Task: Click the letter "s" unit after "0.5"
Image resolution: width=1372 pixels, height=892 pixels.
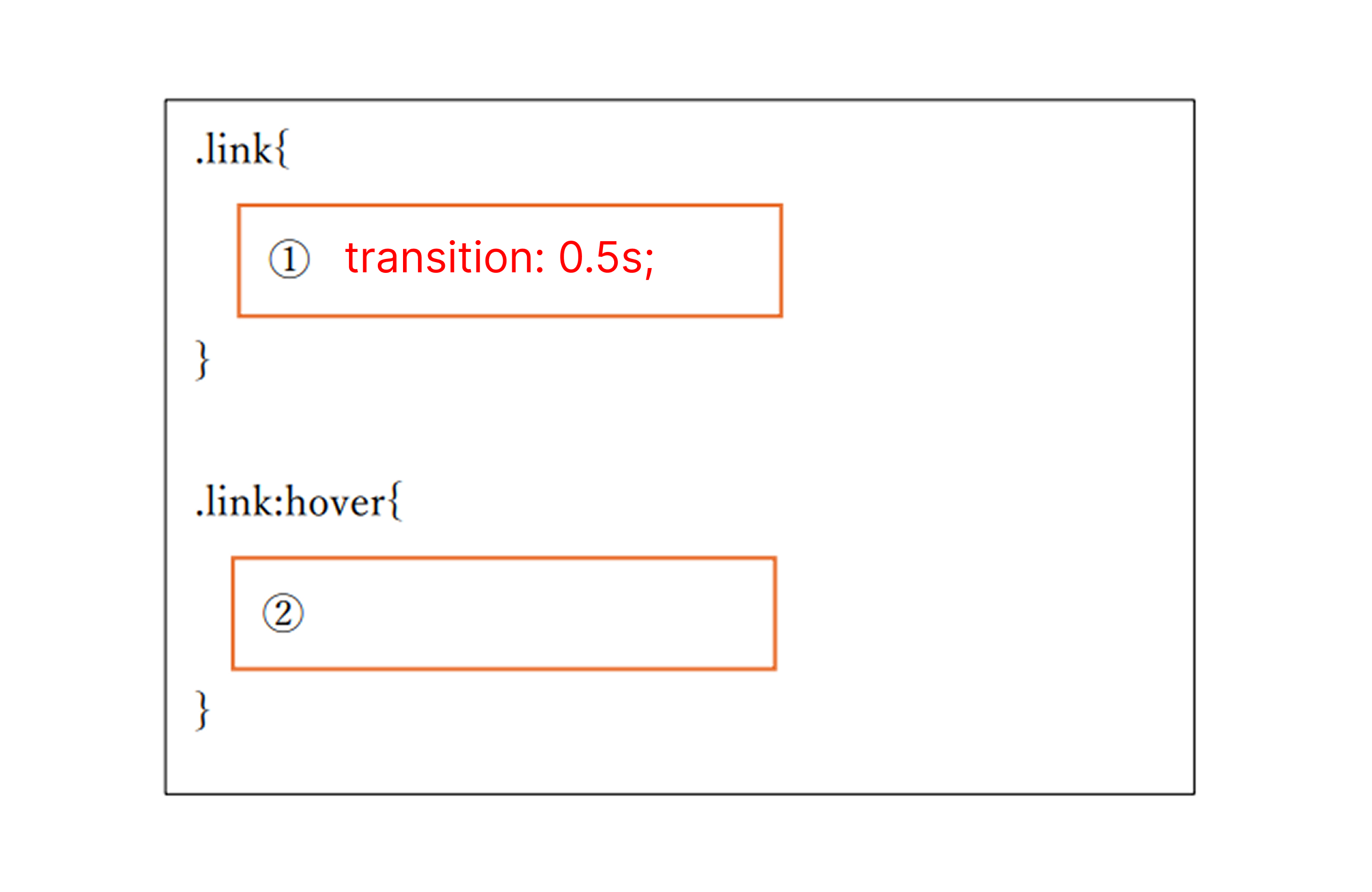Action: click(632, 261)
